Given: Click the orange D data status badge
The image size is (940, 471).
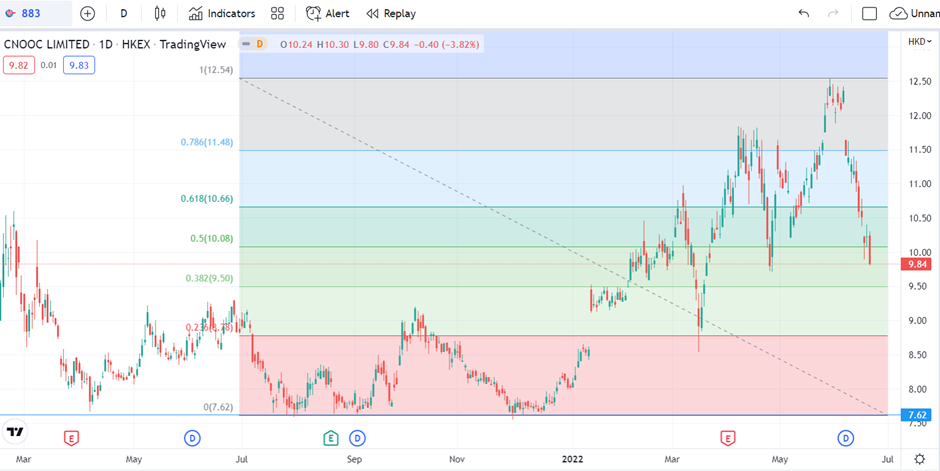Looking at the screenshot, I should (x=260, y=44).
